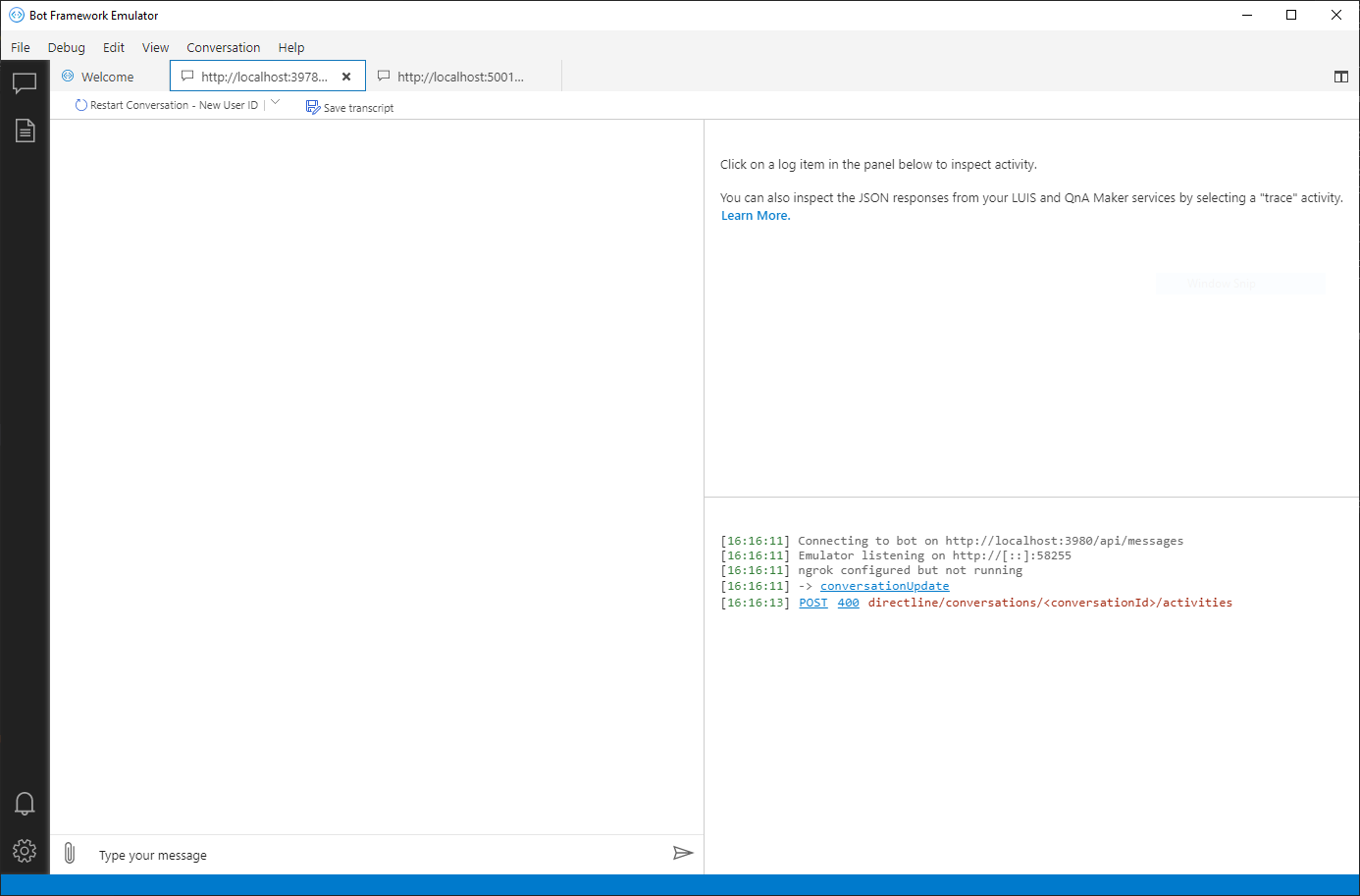This screenshot has width=1360, height=896.
Task: Open the notifications panel
Action: 25,803
